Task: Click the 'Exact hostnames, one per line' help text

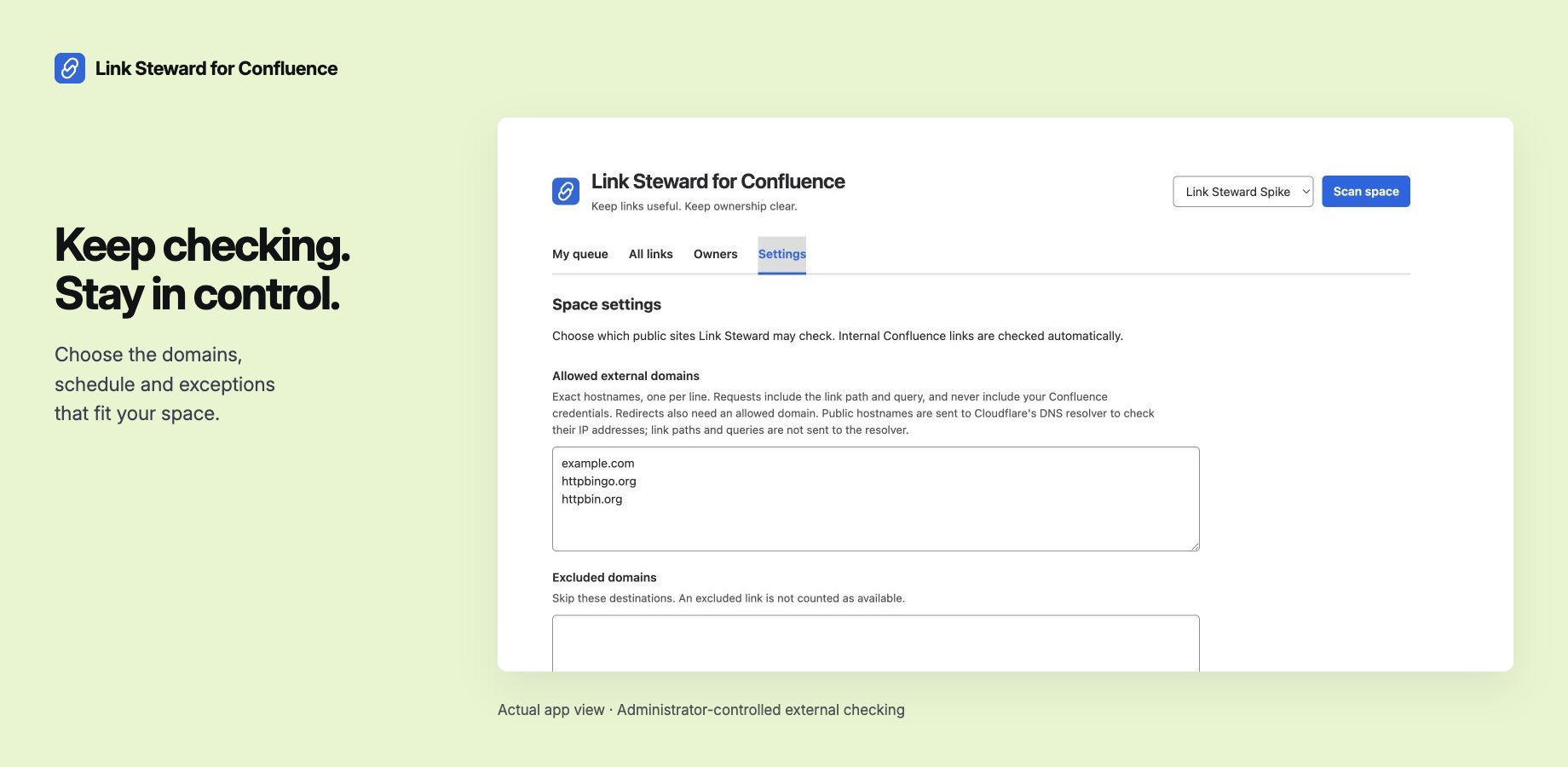Action: pos(853,413)
